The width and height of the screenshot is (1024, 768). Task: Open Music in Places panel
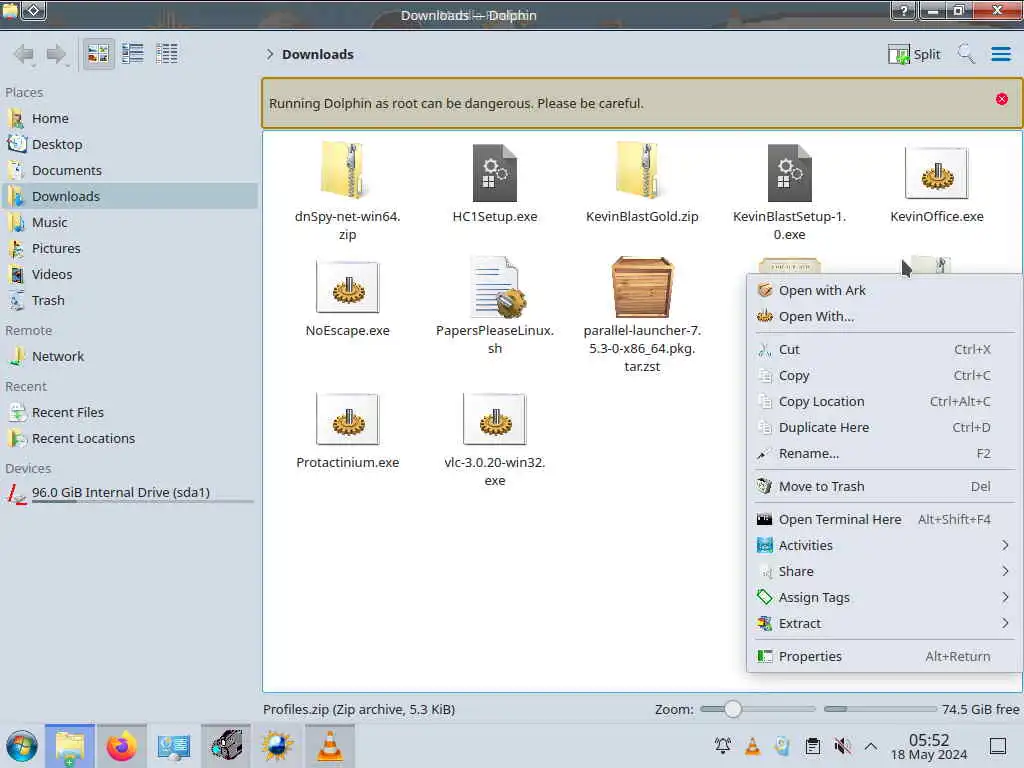pyautogui.click(x=129, y=222)
